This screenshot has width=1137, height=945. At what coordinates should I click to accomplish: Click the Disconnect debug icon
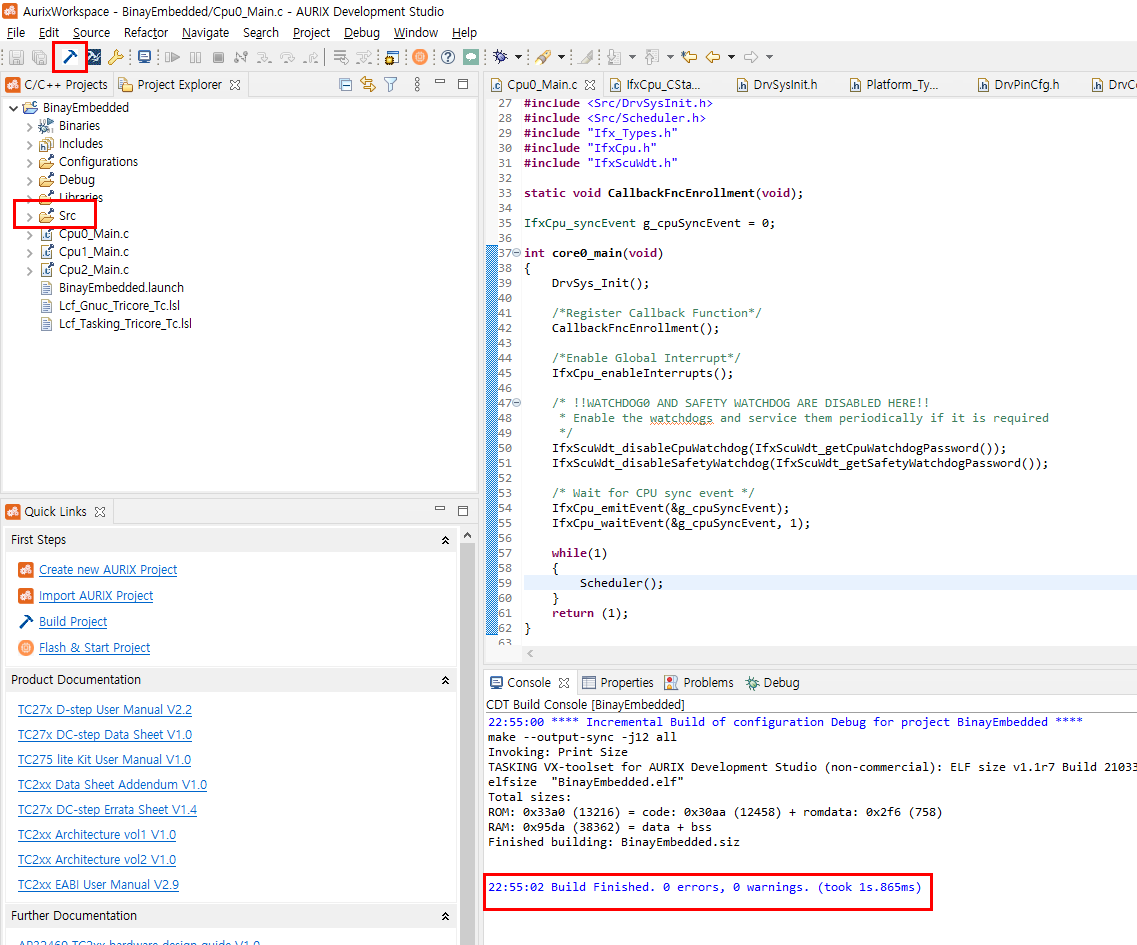tap(241, 57)
